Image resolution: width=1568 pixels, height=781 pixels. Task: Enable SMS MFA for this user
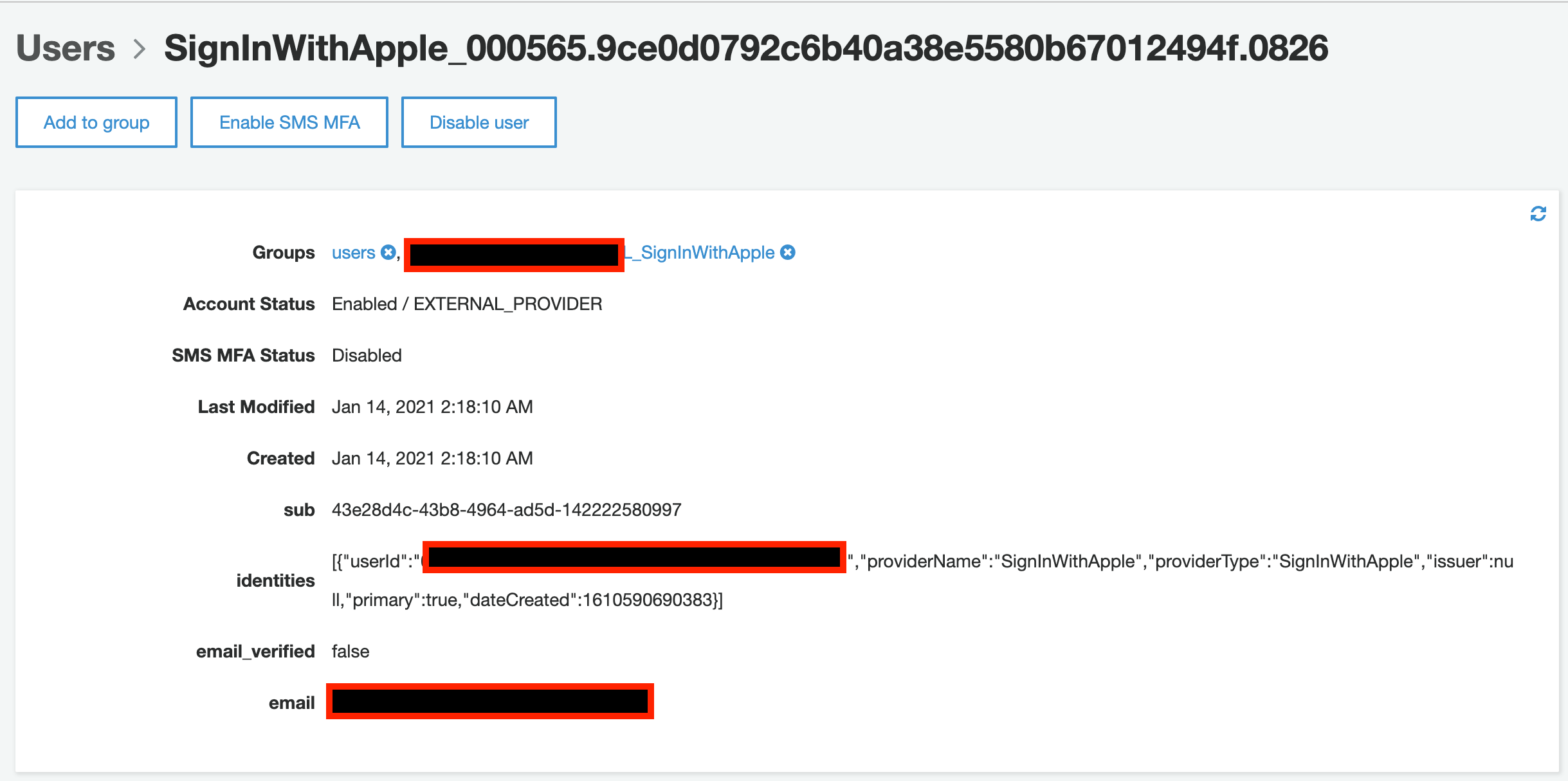[289, 122]
